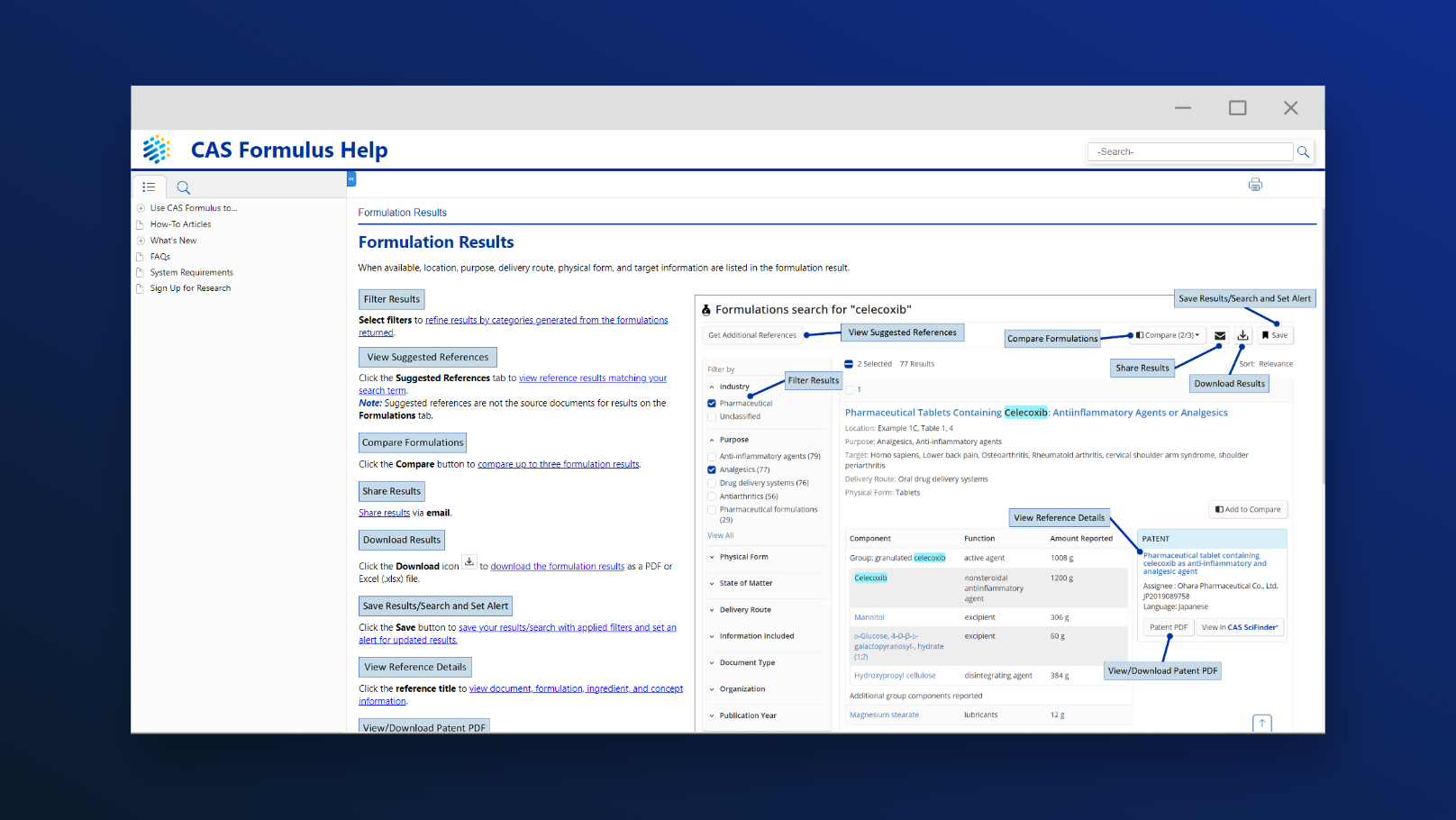Screen dimensions: 1456x820
Task: Click into the -Search- input field
Action: [1191, 152]
